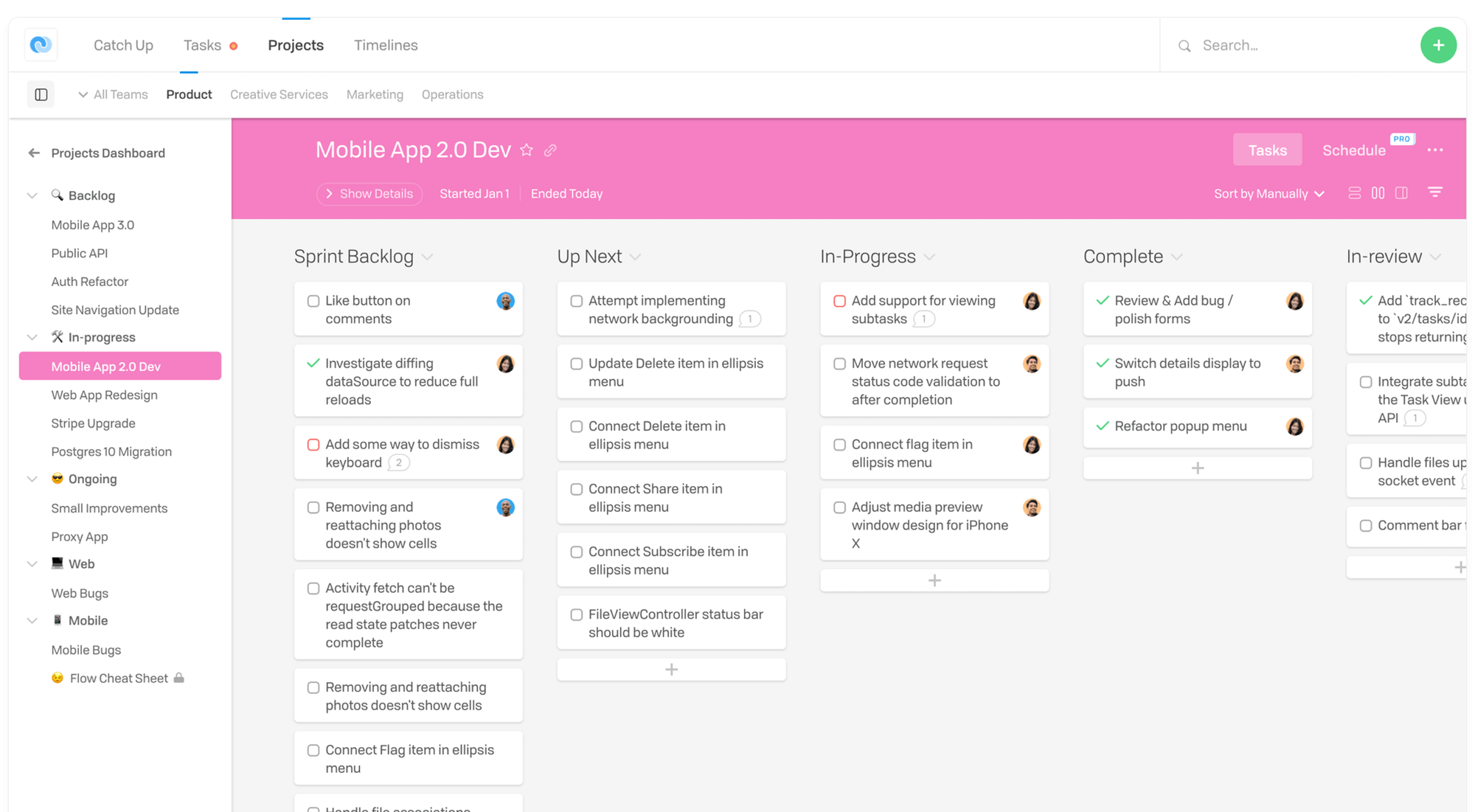This screenshot has height=812, width=1475.
Task: Toggle checkbox on 'Like button on comments' task
Action: [312, 299]
